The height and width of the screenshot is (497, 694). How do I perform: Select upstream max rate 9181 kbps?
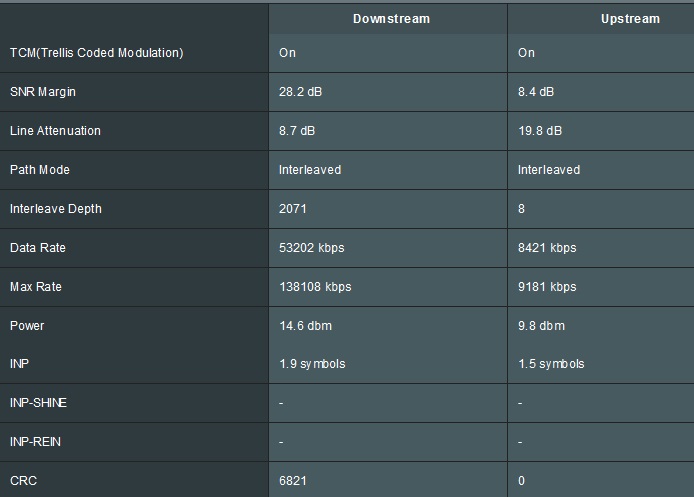[547, 286]
